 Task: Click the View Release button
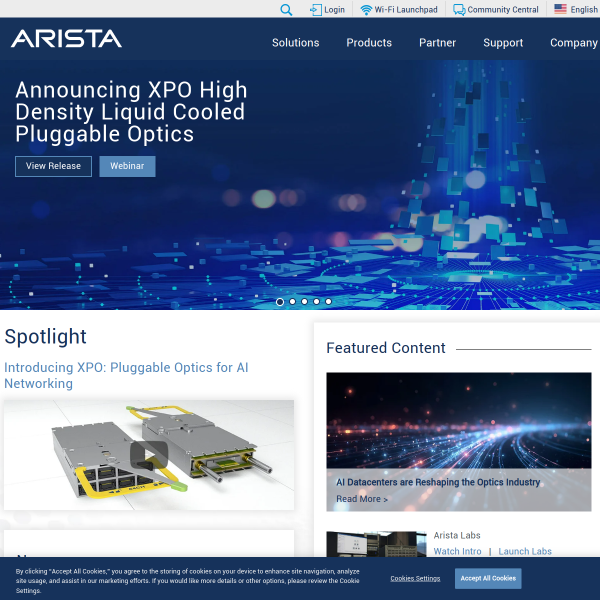tap(53, 166)
